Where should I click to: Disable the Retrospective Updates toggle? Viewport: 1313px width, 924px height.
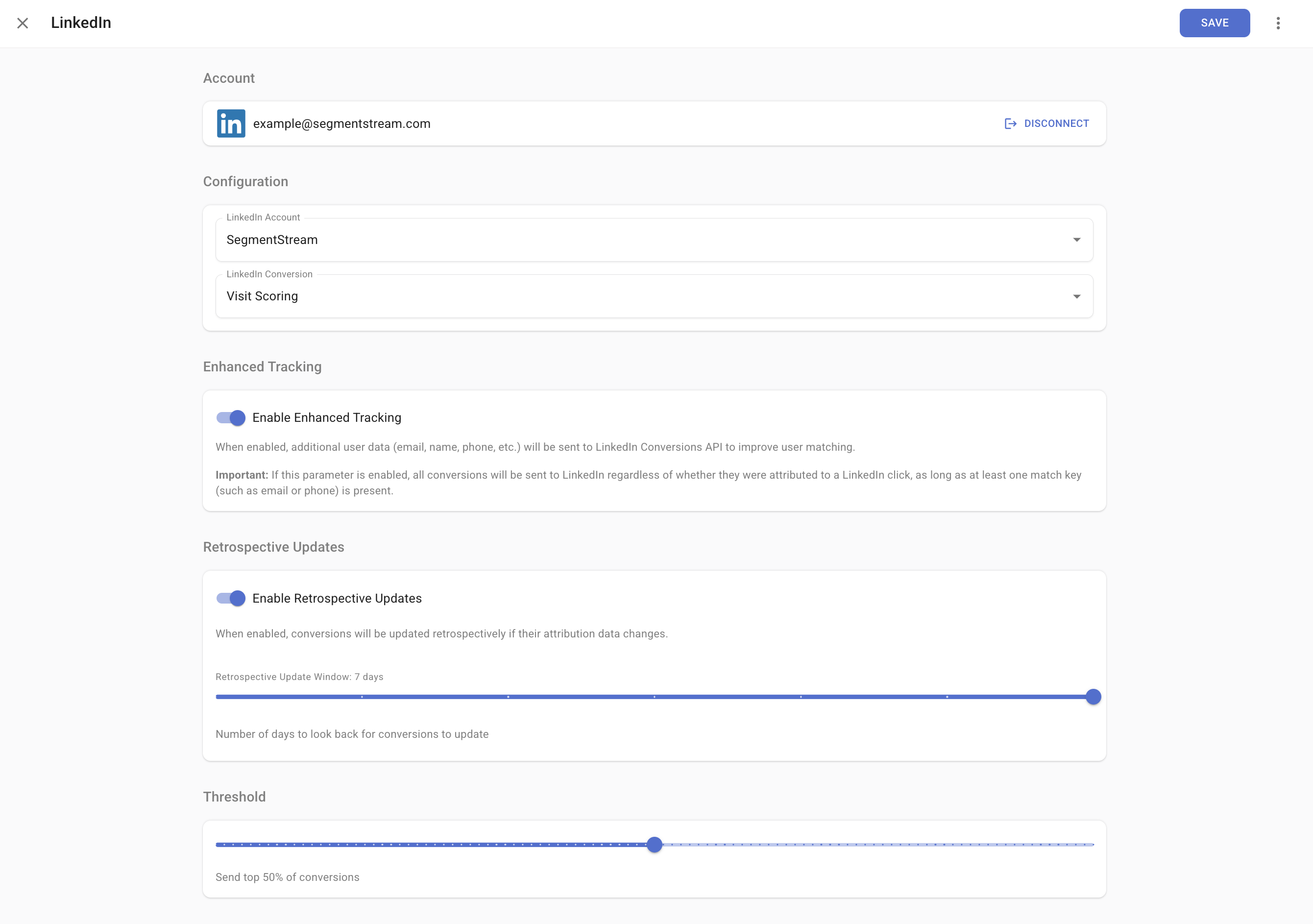tap(231, 599)
